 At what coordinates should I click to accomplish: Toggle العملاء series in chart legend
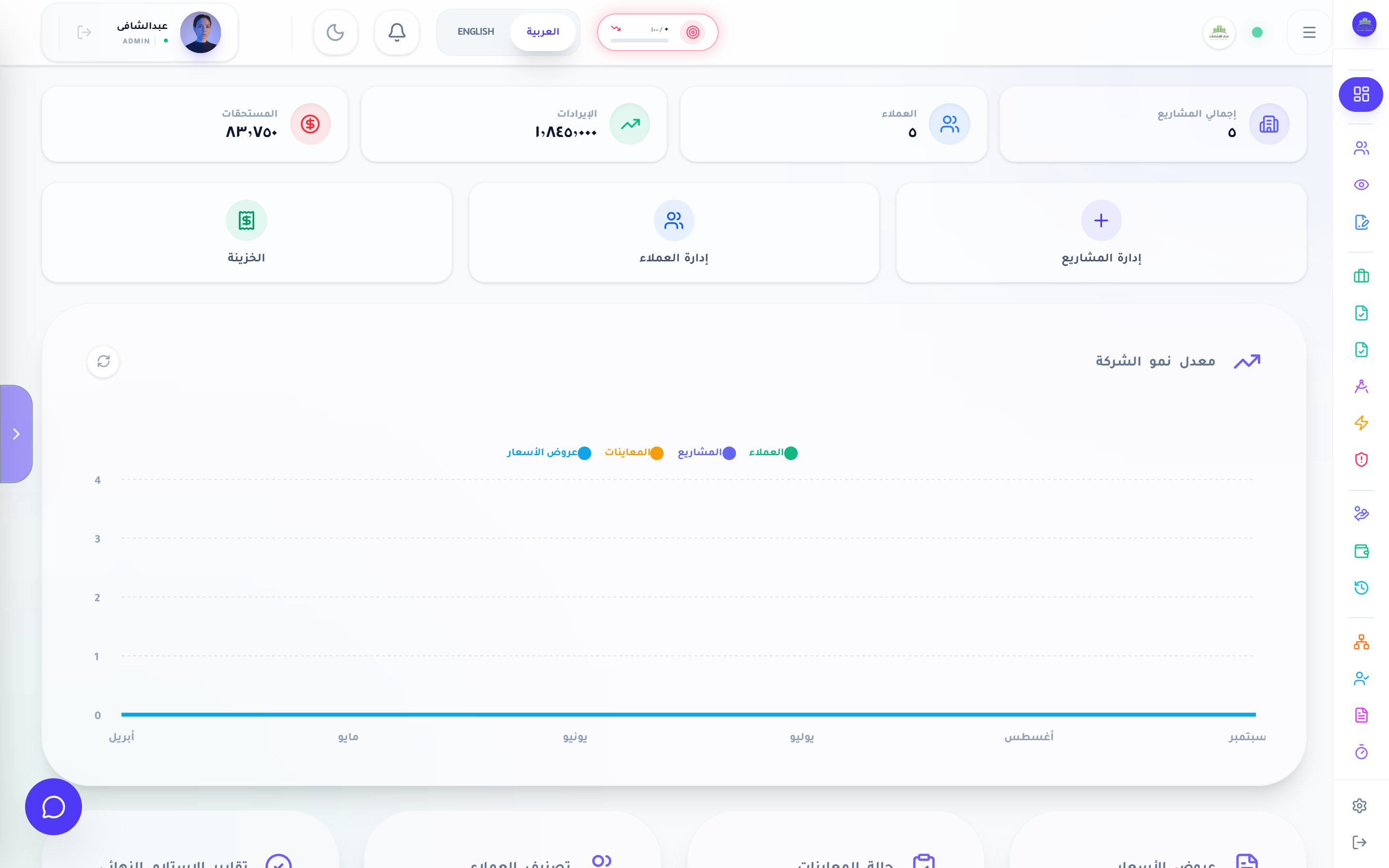(x=773, y=453)
